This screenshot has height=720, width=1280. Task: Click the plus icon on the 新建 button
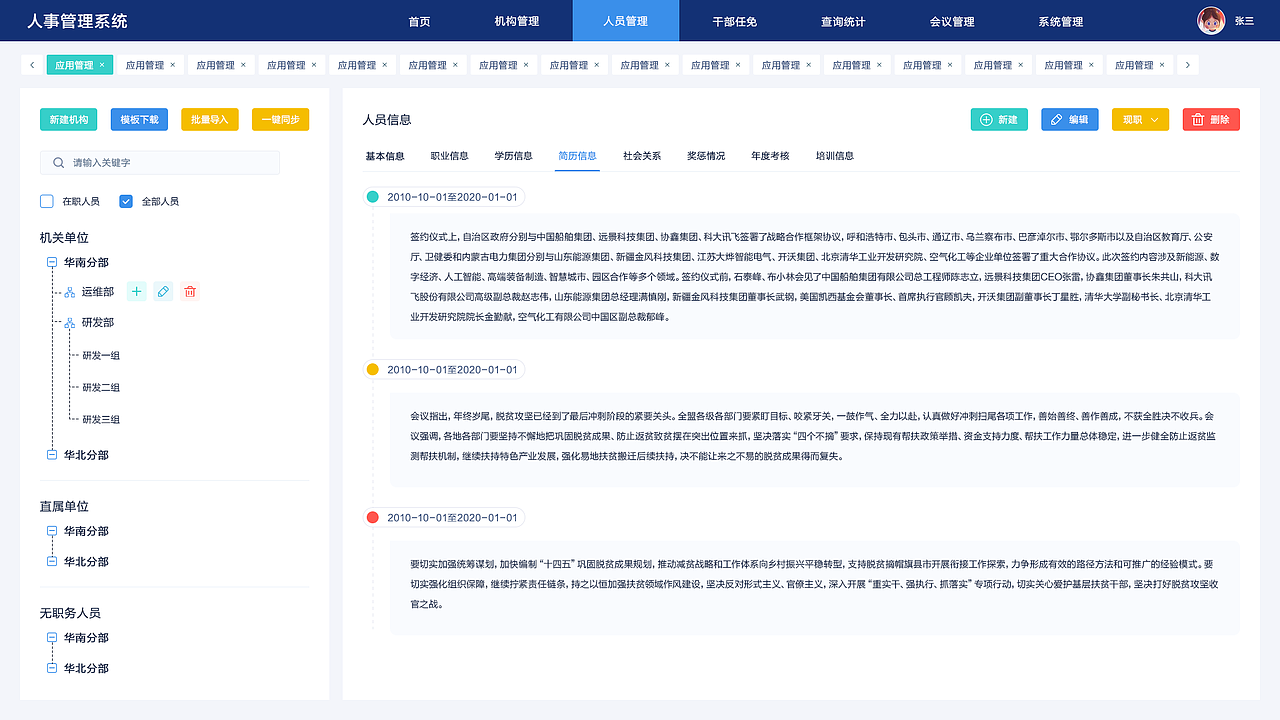[x=984, y=118]
